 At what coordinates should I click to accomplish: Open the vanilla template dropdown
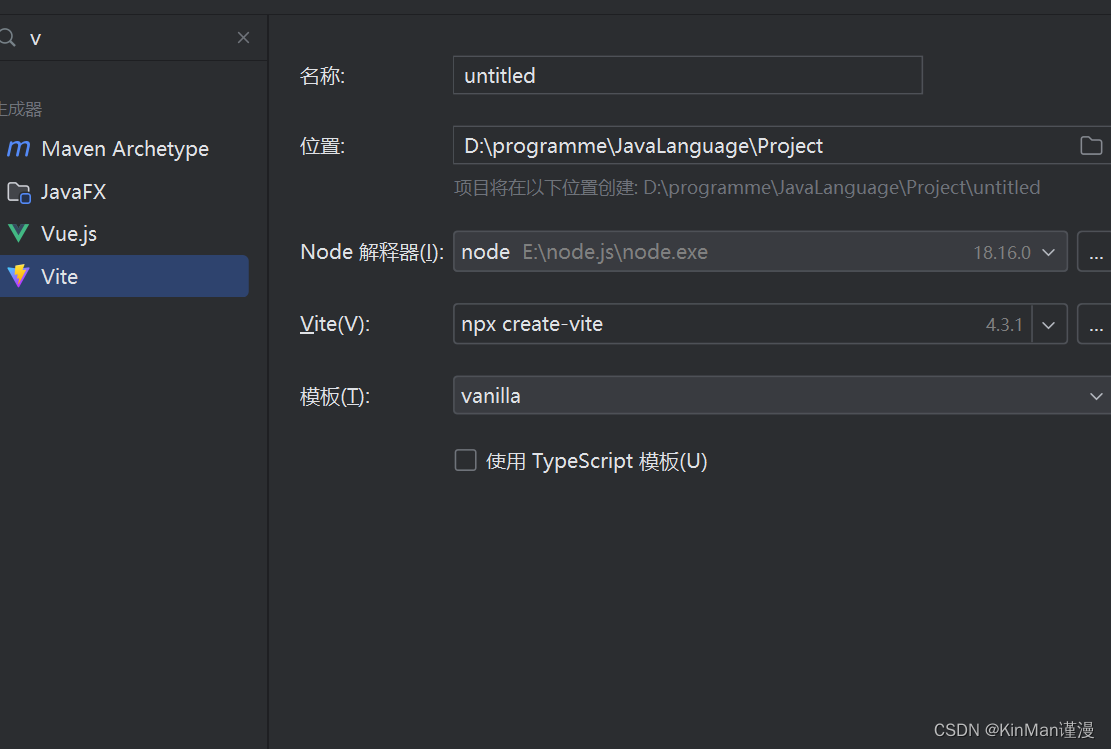[782, 395]
